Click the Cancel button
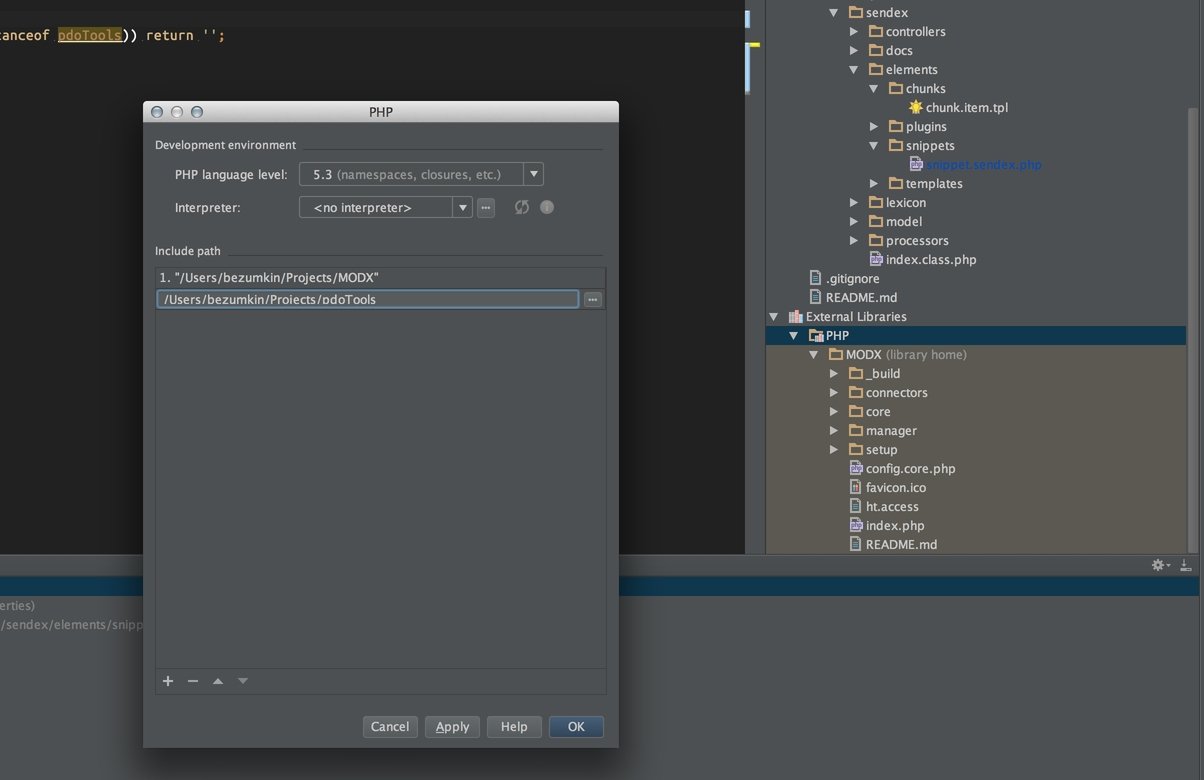 point(390,727)
